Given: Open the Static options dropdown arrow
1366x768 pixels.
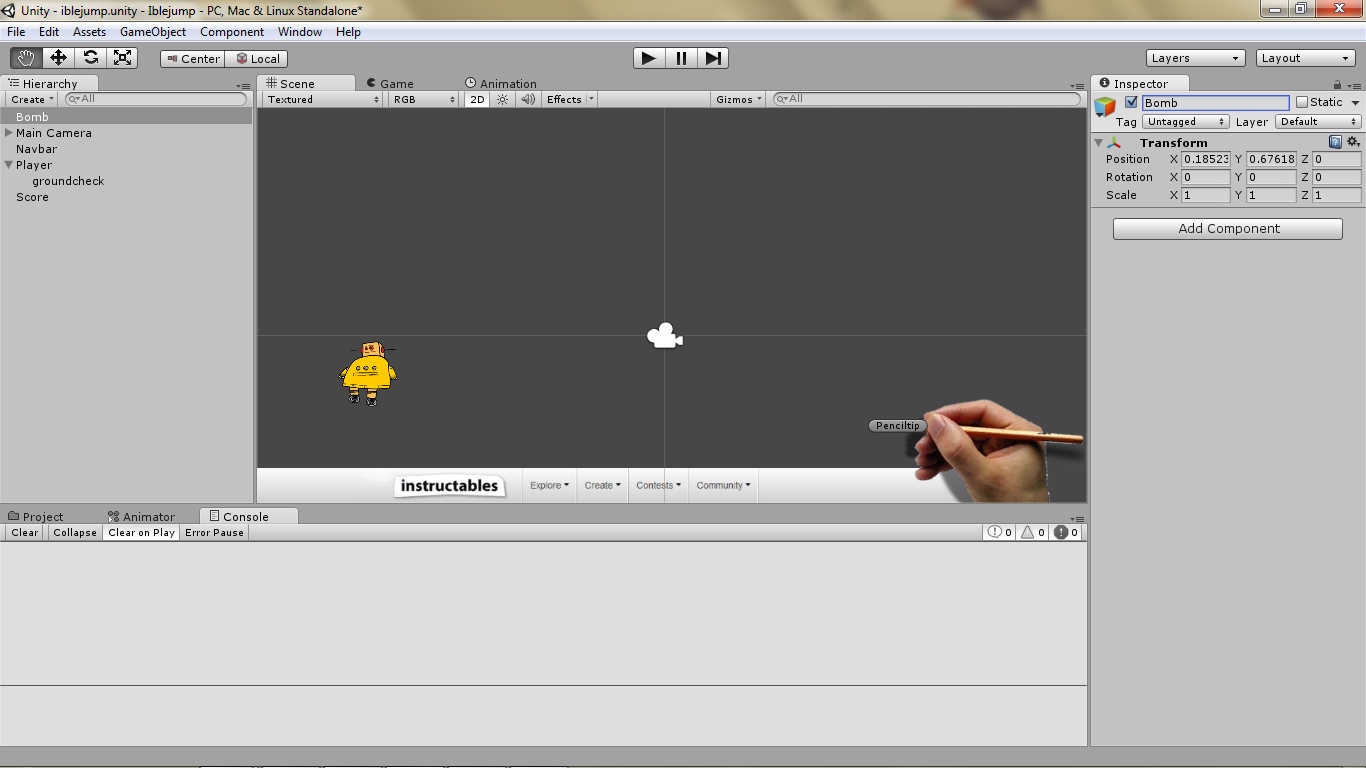Looking at the screenshot, I should point(1356,102).
